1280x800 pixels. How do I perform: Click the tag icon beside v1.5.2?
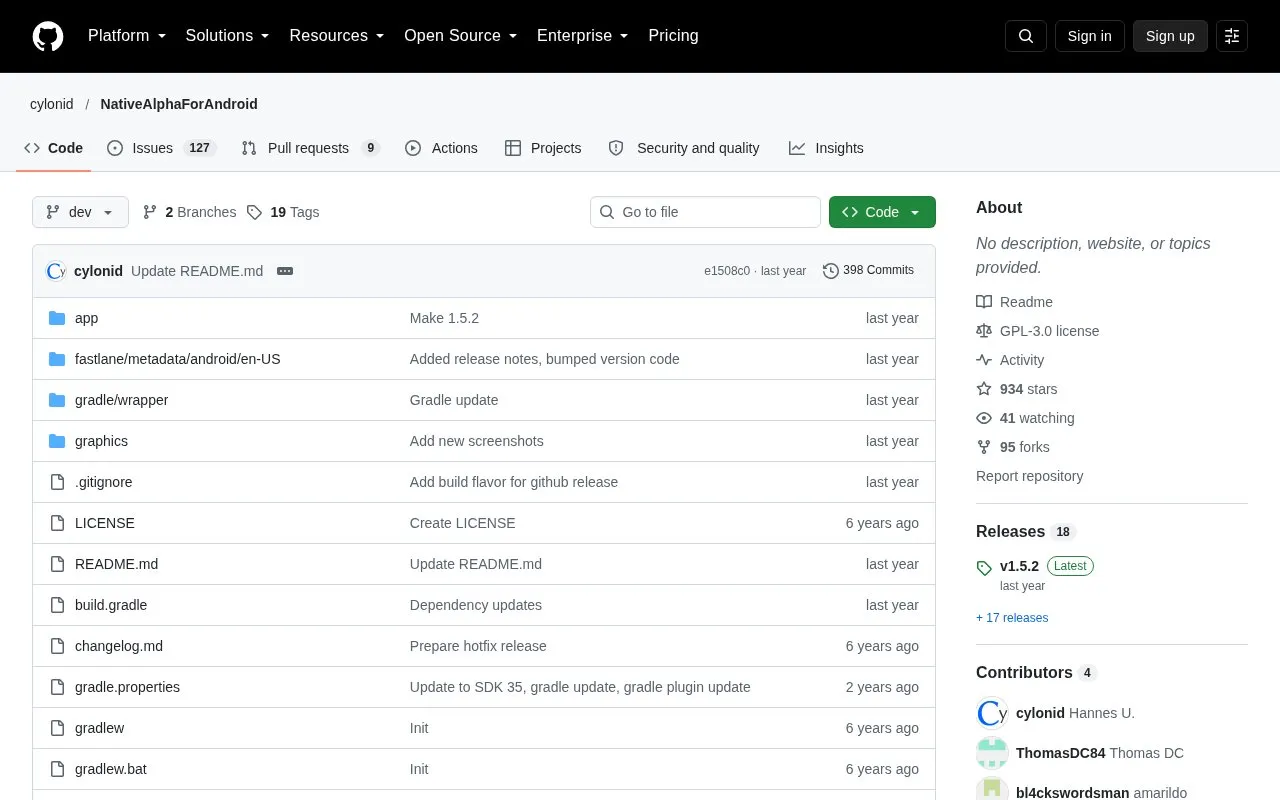(x=984, y=568)
